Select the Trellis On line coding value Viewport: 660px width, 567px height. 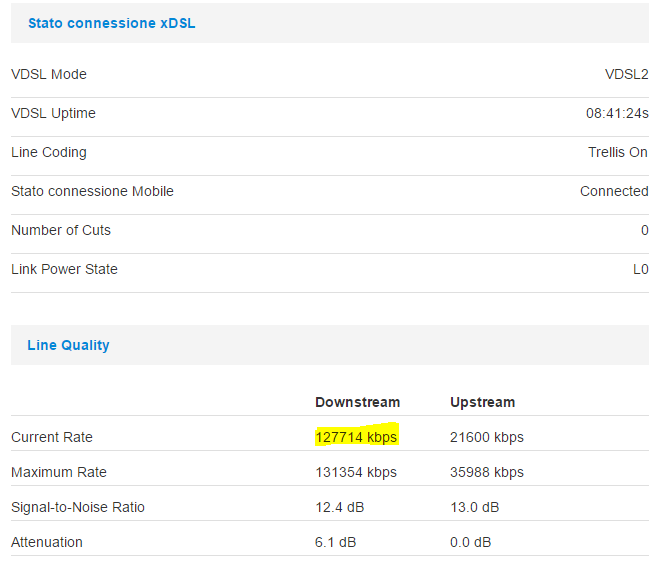[x=617, y=152]
